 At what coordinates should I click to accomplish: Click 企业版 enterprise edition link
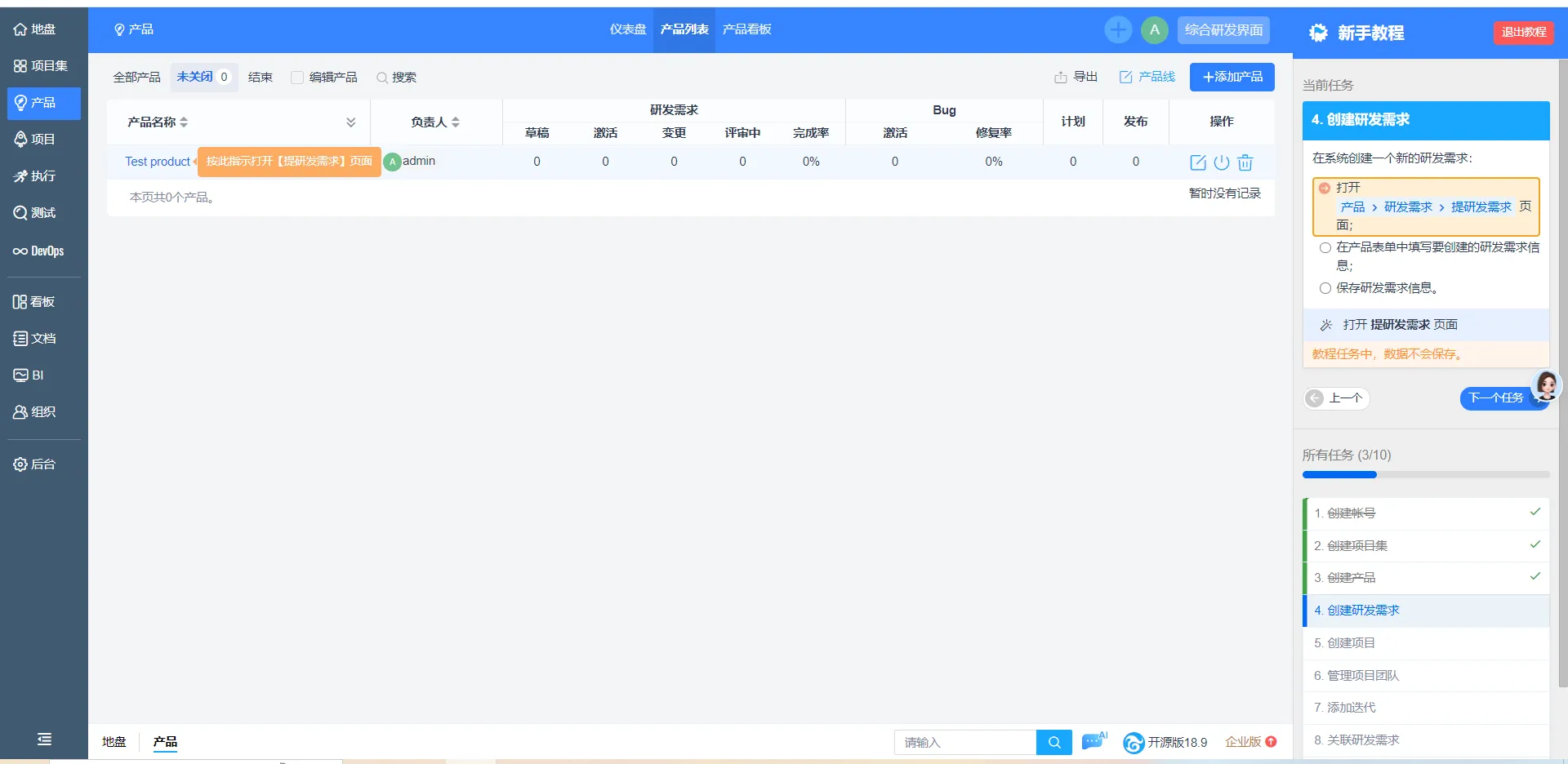click(1250, 742)
